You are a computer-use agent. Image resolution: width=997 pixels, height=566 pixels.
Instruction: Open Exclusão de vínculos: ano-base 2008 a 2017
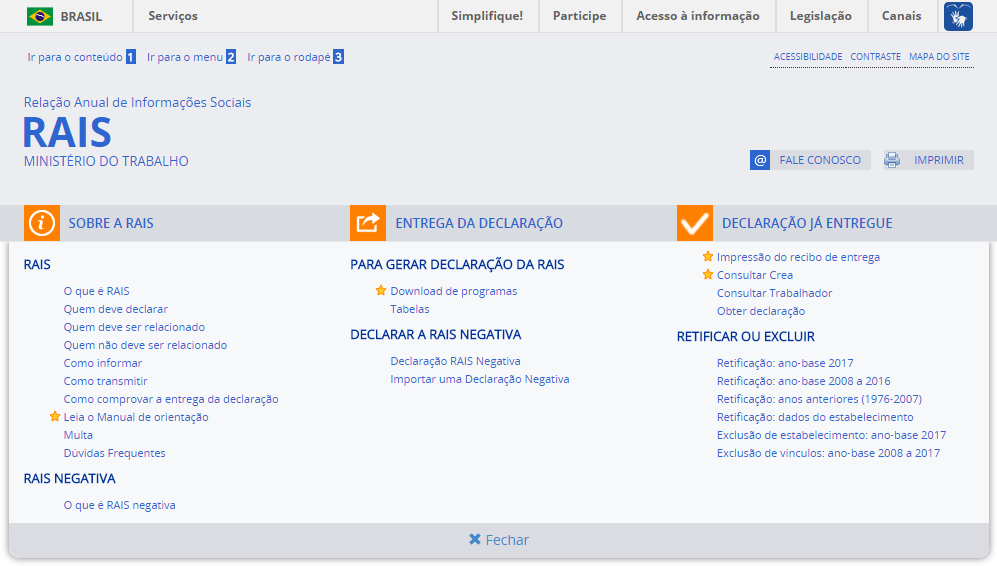click(829, 453)
